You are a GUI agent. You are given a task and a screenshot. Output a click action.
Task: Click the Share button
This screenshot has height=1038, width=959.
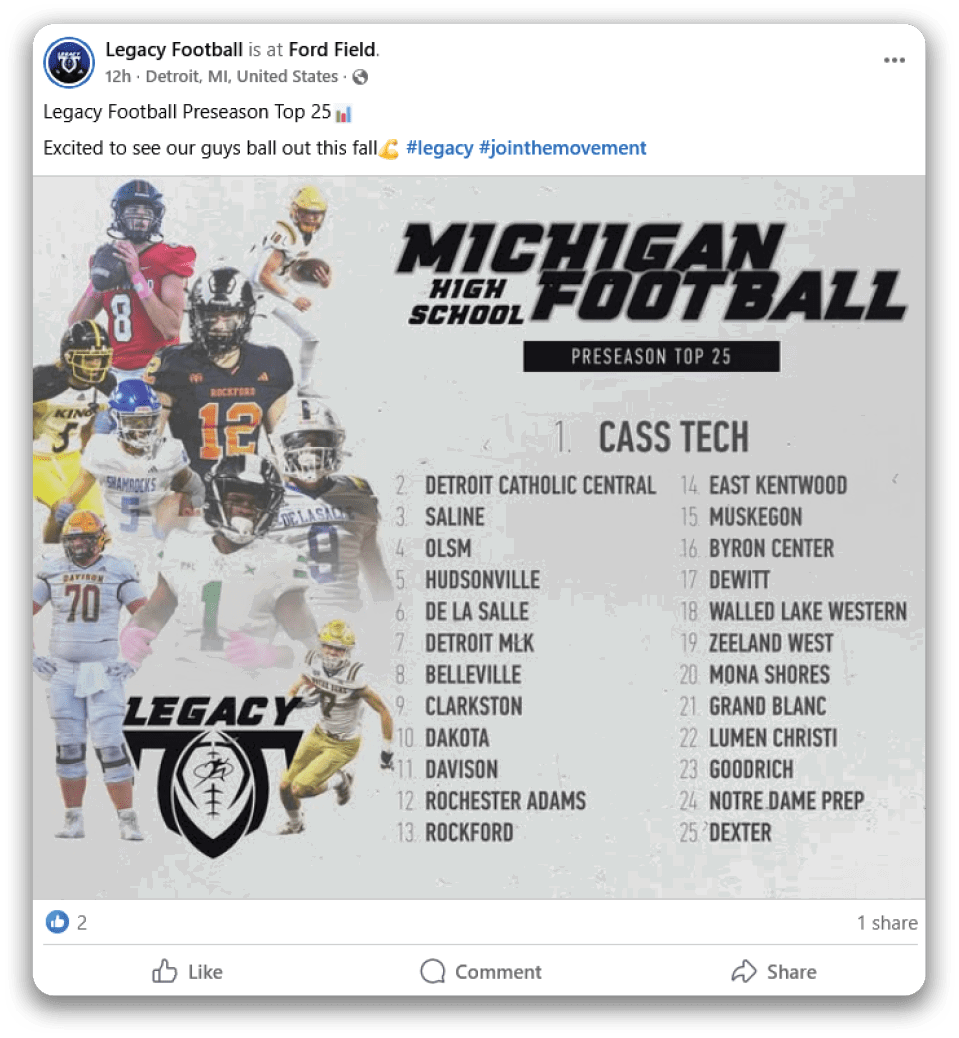(773, 971)
